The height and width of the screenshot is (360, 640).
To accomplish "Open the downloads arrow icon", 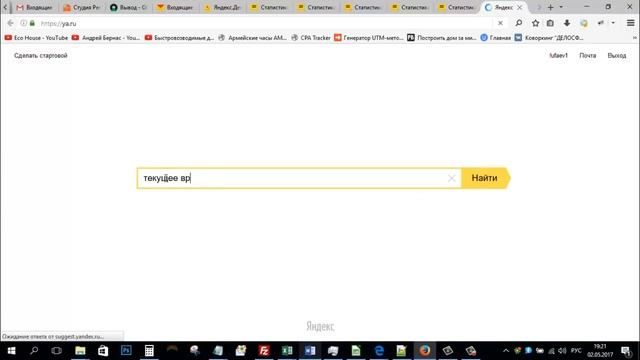I will tap(567, 23).
